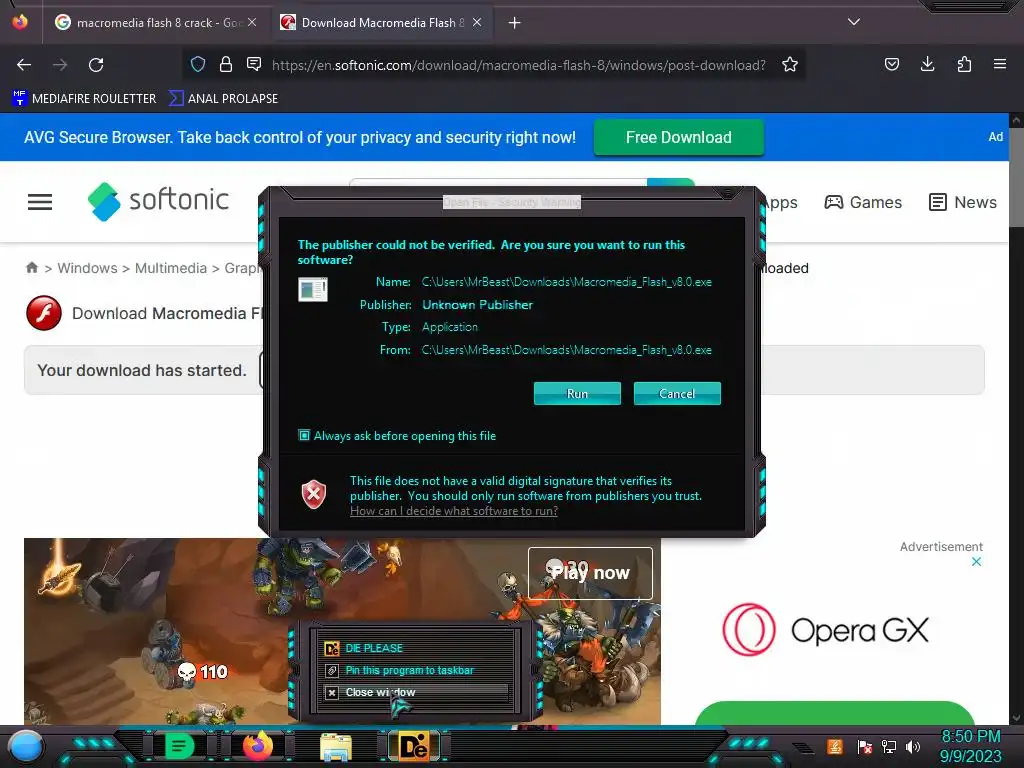This screenshot has width=1024, height=768.
Task: Toggle Always ask before opening this file
Action: 304,435
